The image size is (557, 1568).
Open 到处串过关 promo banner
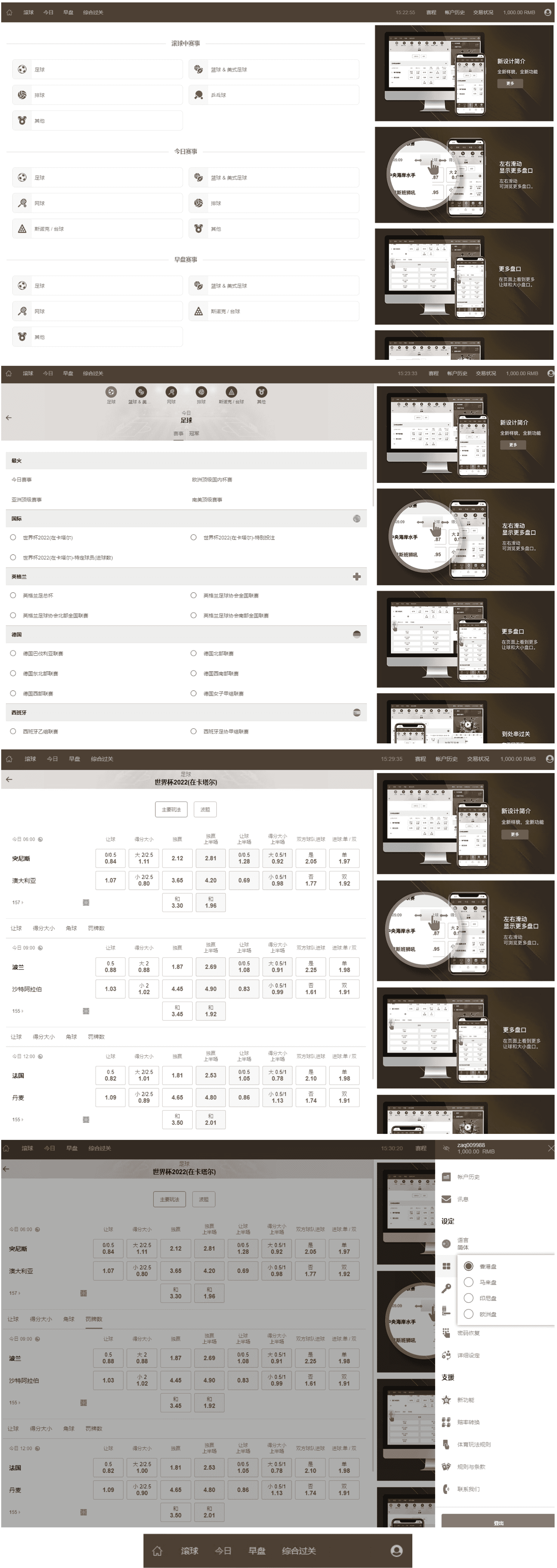click(466, 718)
